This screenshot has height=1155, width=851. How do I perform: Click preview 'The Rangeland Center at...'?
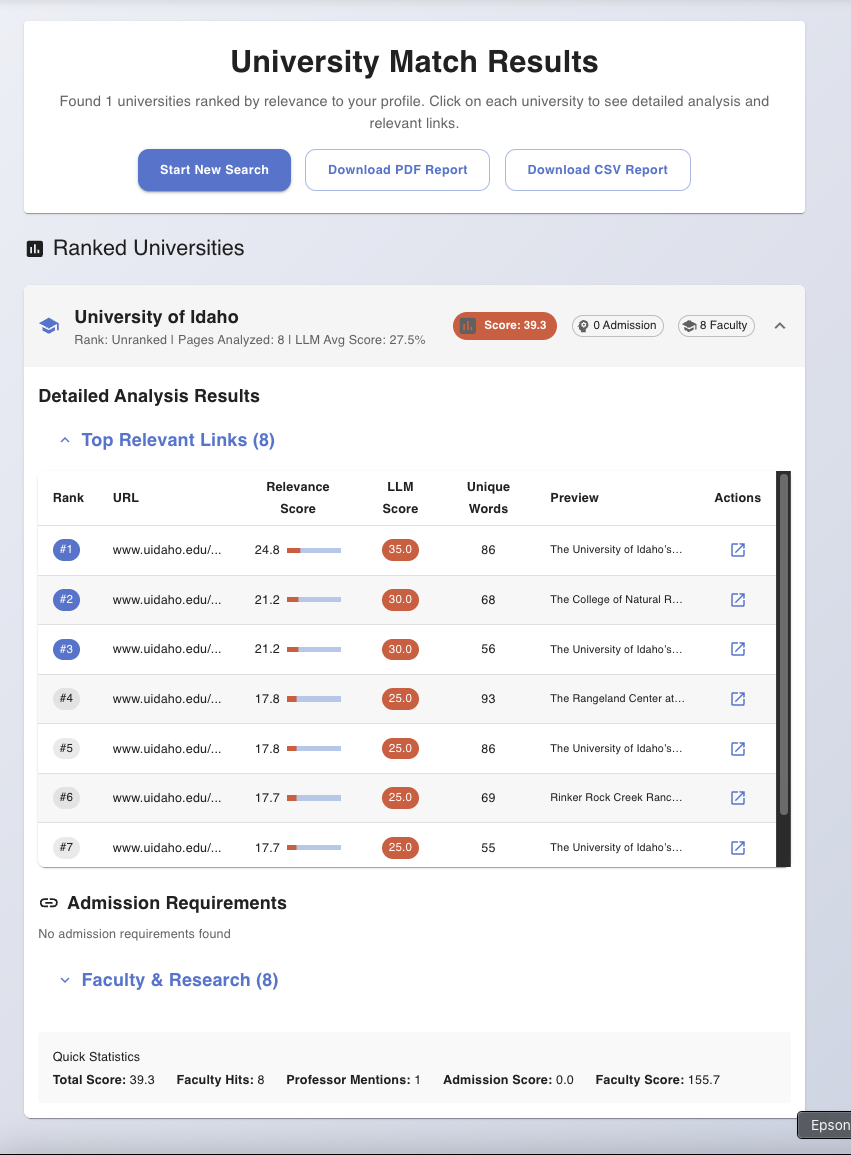click(617, 698)
